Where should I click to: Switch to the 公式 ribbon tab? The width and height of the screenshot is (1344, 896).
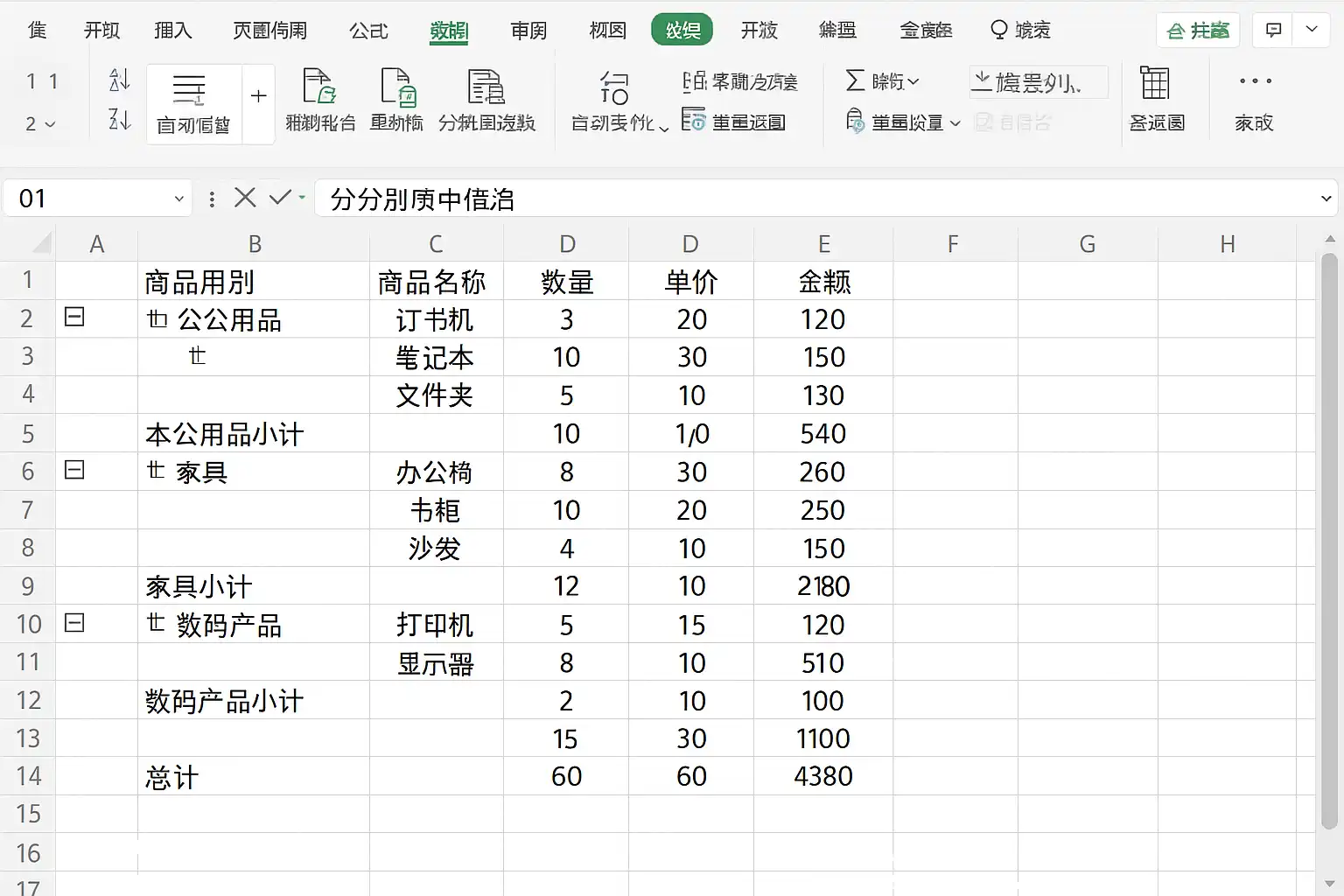[368, 31]
